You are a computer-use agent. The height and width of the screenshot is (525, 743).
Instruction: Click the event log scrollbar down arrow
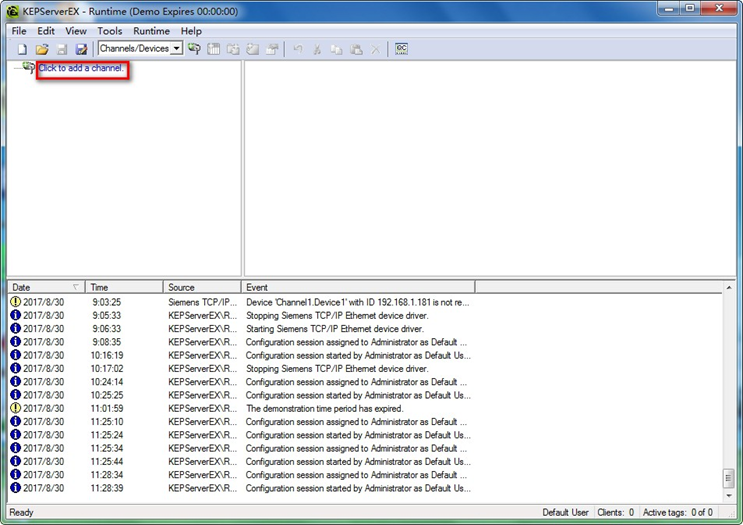729,496
